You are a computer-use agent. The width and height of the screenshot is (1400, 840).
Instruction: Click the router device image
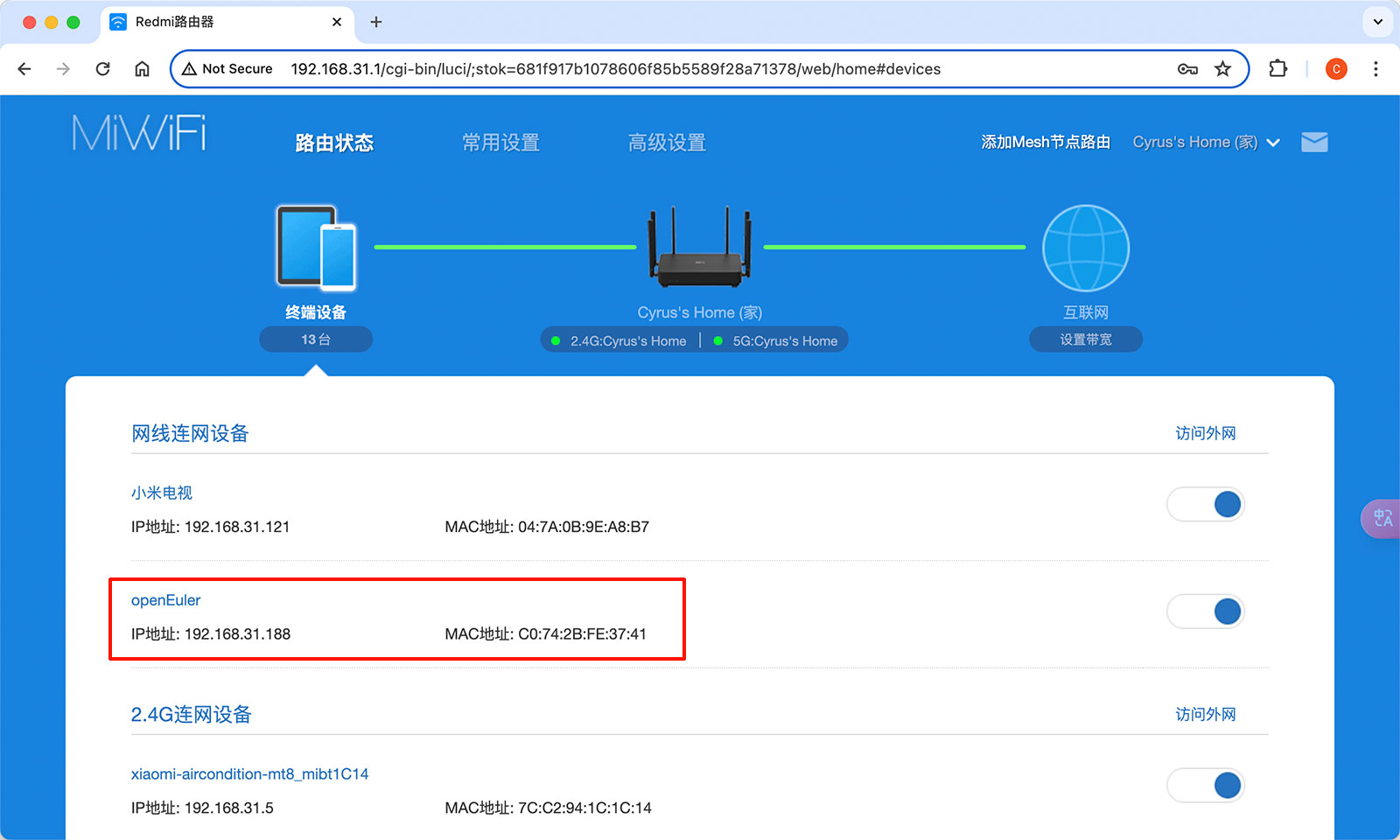pos(699,248)
